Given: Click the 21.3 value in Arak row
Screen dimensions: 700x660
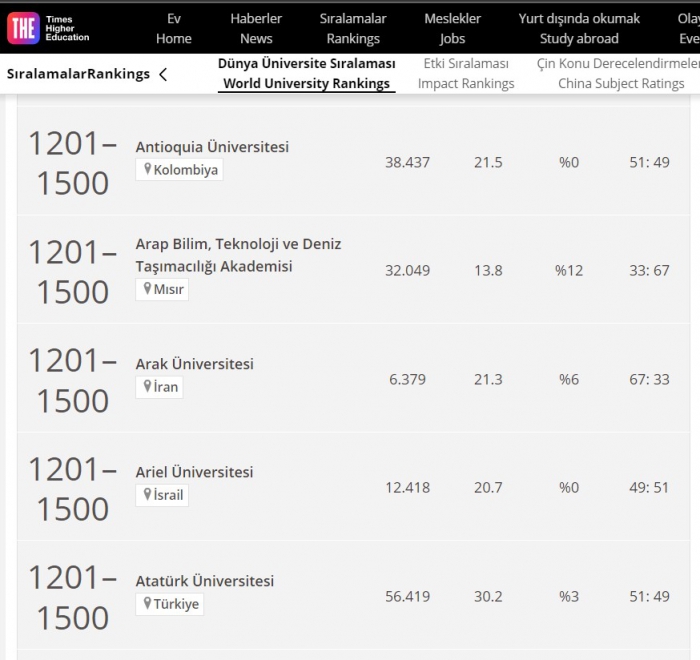Looking at the screenshot, I should 488,379.
